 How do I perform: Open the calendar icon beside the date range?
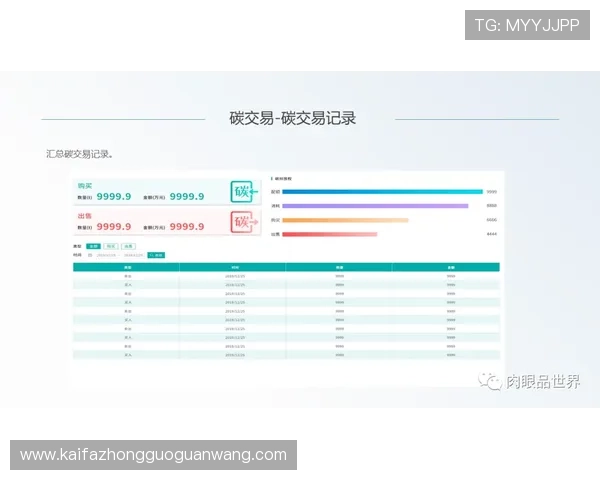(90, 255)
